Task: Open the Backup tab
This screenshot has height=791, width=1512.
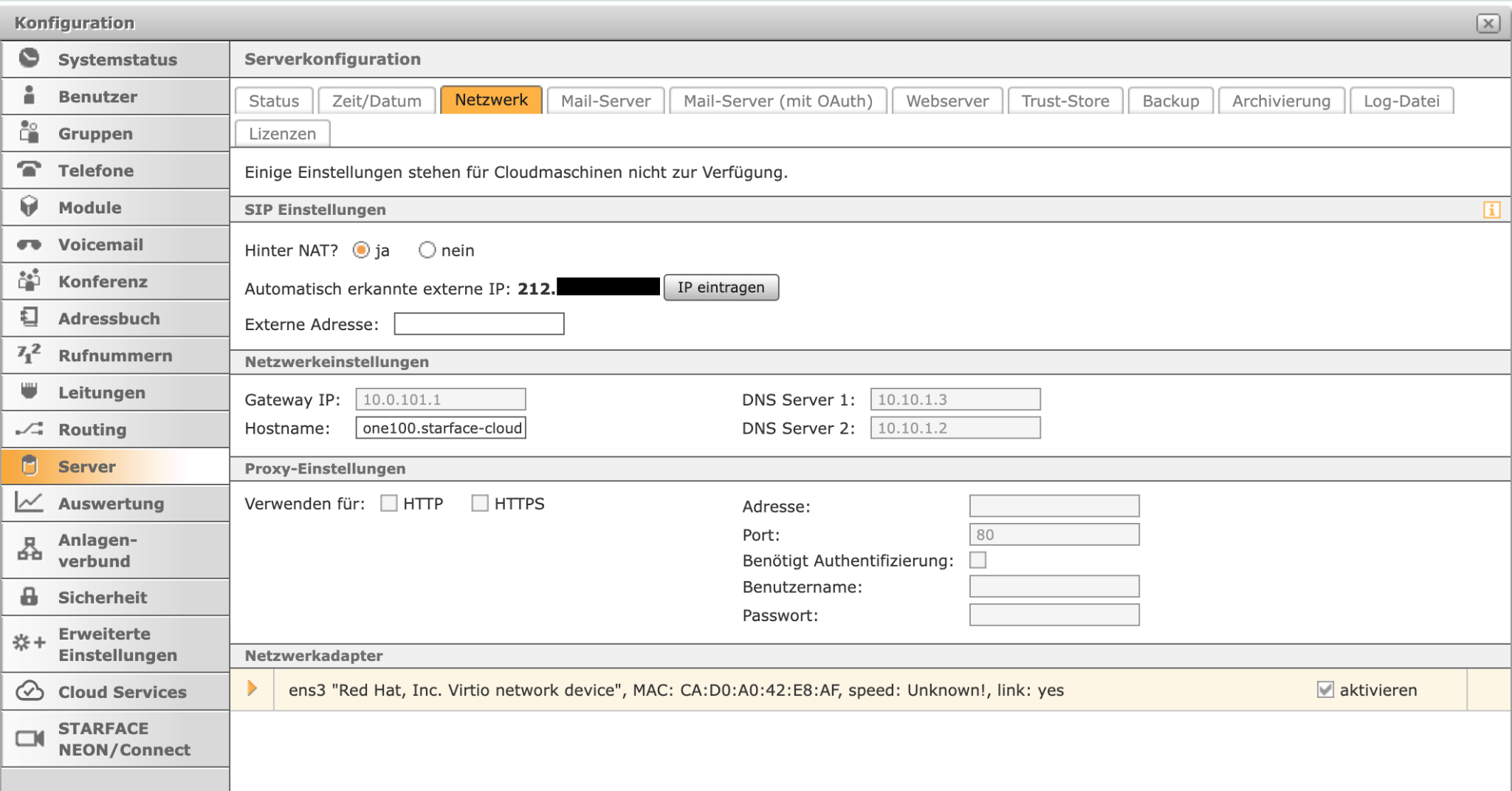Action: [1170, 100]
